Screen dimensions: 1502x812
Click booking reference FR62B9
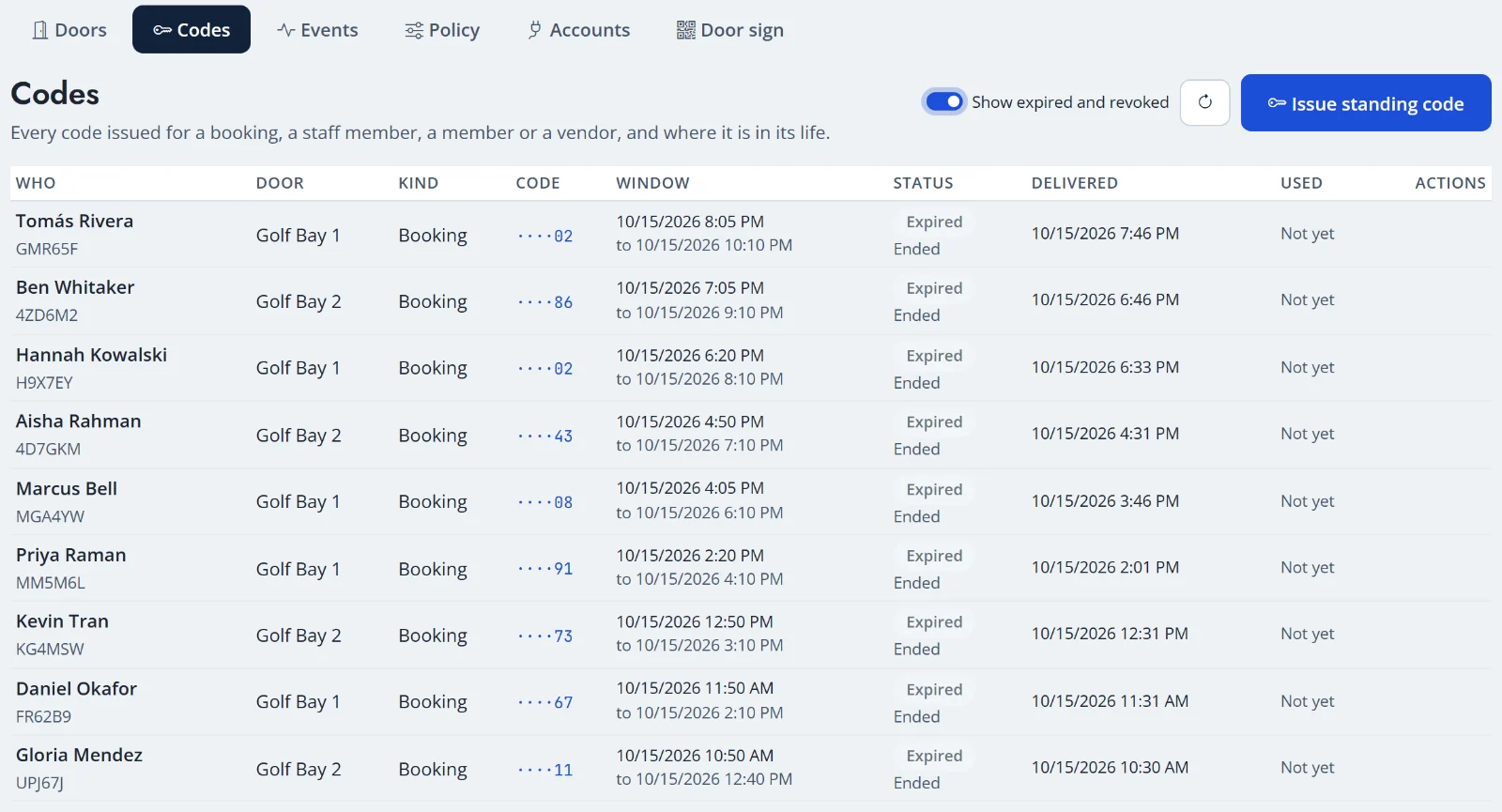43,716
